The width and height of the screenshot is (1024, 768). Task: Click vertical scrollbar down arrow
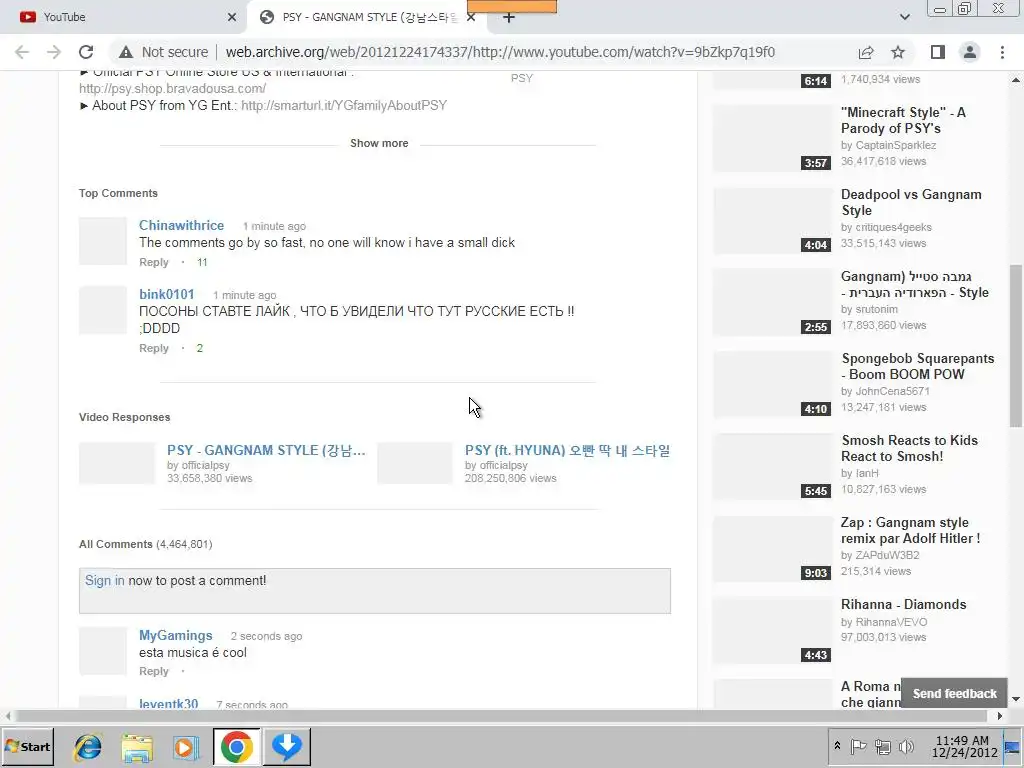[x=1016, y=699]
